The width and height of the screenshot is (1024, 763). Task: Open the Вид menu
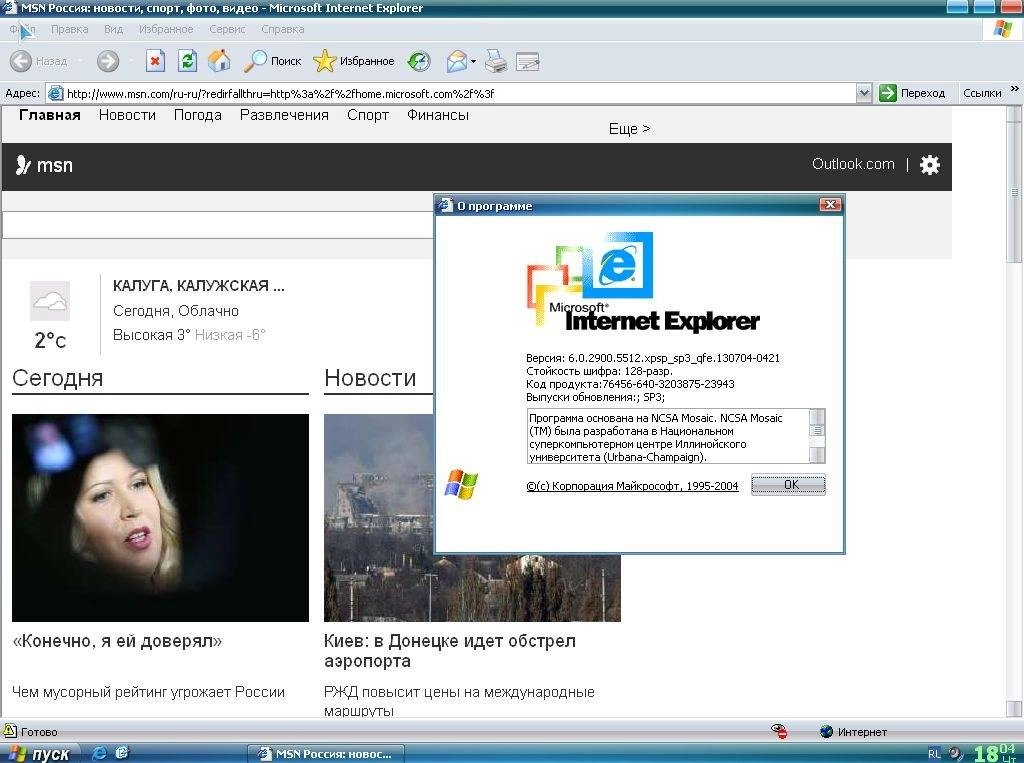(114, 29)
